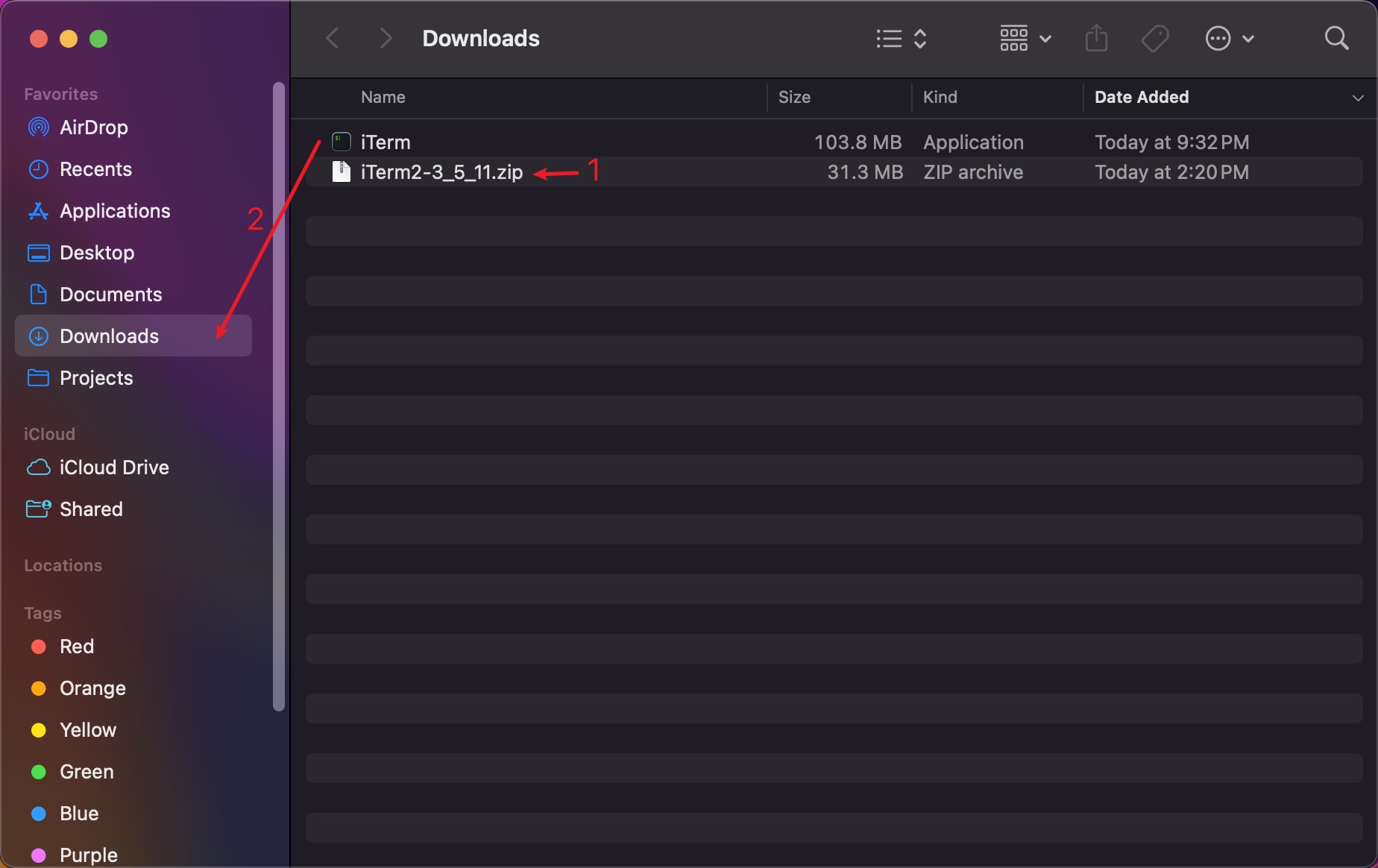1378x868 pixels.
Task: Click the Shared folder icon
Action: pyautogui.click(x=38, y=509)
